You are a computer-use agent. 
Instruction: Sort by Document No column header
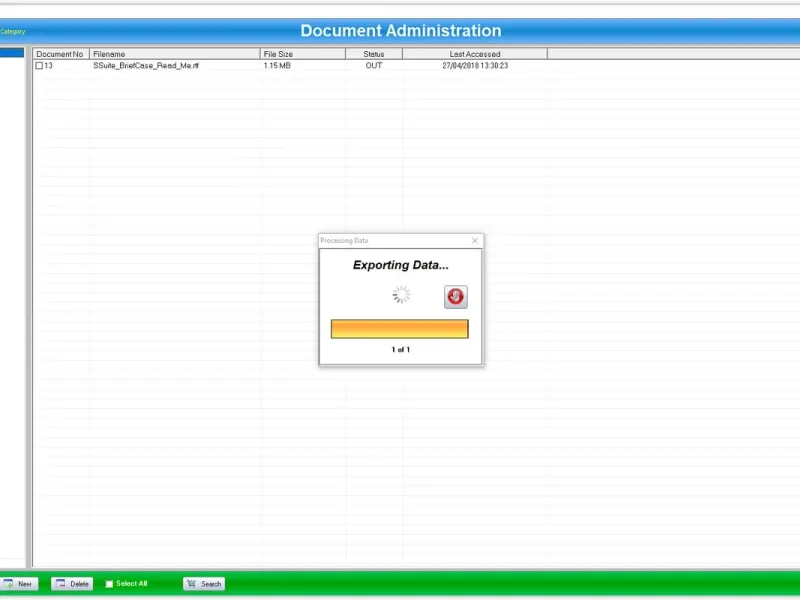point(61,54)
